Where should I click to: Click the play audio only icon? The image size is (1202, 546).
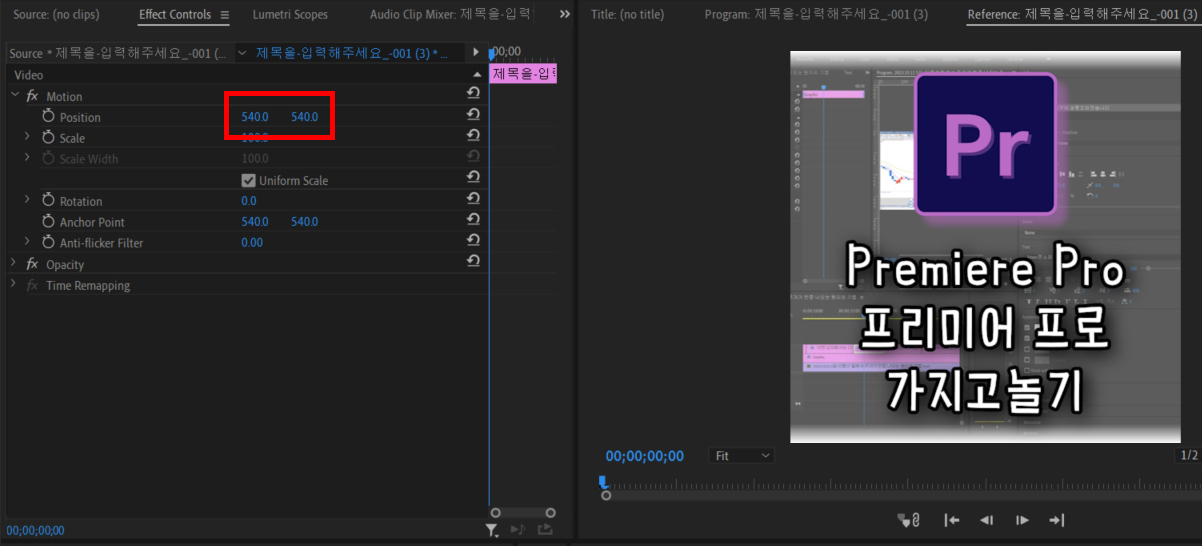517,530
